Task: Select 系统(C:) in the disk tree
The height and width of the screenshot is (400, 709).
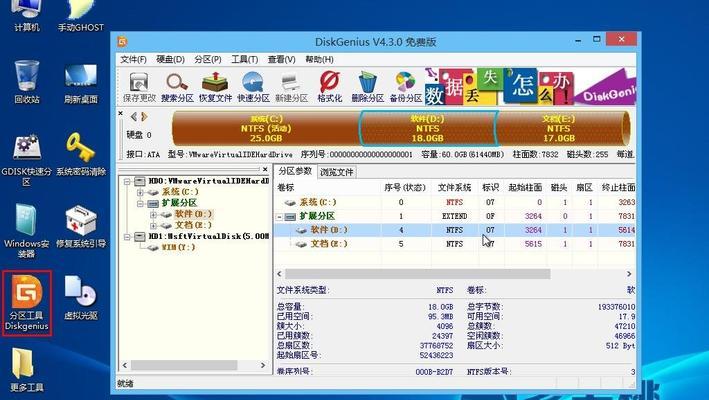Action: (180, 192)
